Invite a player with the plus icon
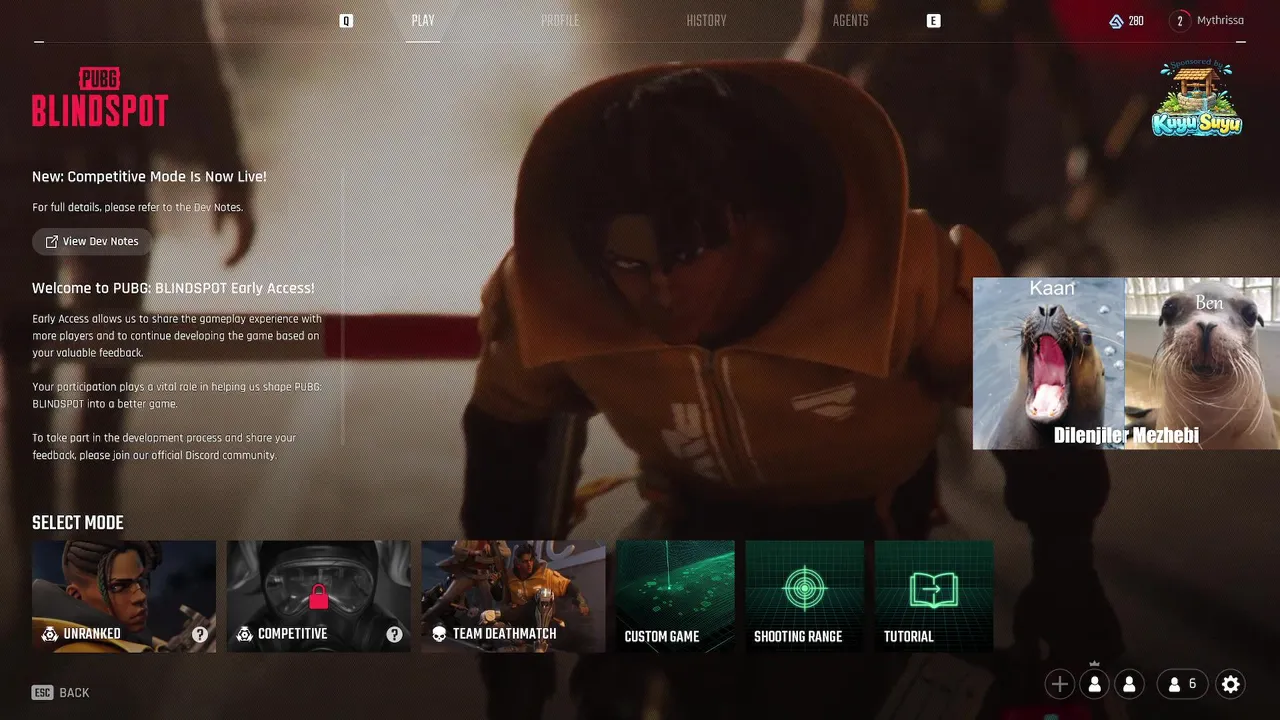1280x720 pixels. point(1060,684)
